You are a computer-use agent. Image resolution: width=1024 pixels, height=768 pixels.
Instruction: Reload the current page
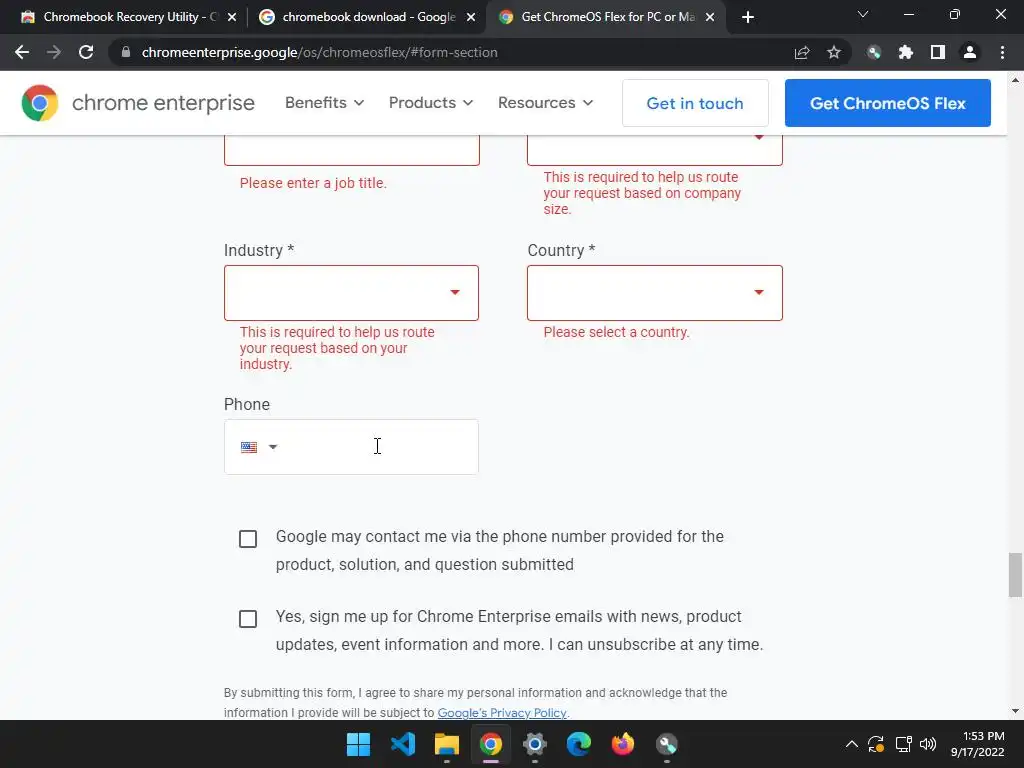[86, 52]
